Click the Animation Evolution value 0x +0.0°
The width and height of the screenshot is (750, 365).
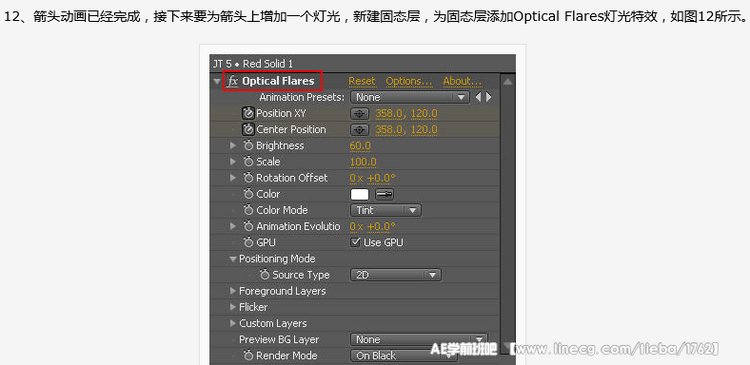click(373, 226)
